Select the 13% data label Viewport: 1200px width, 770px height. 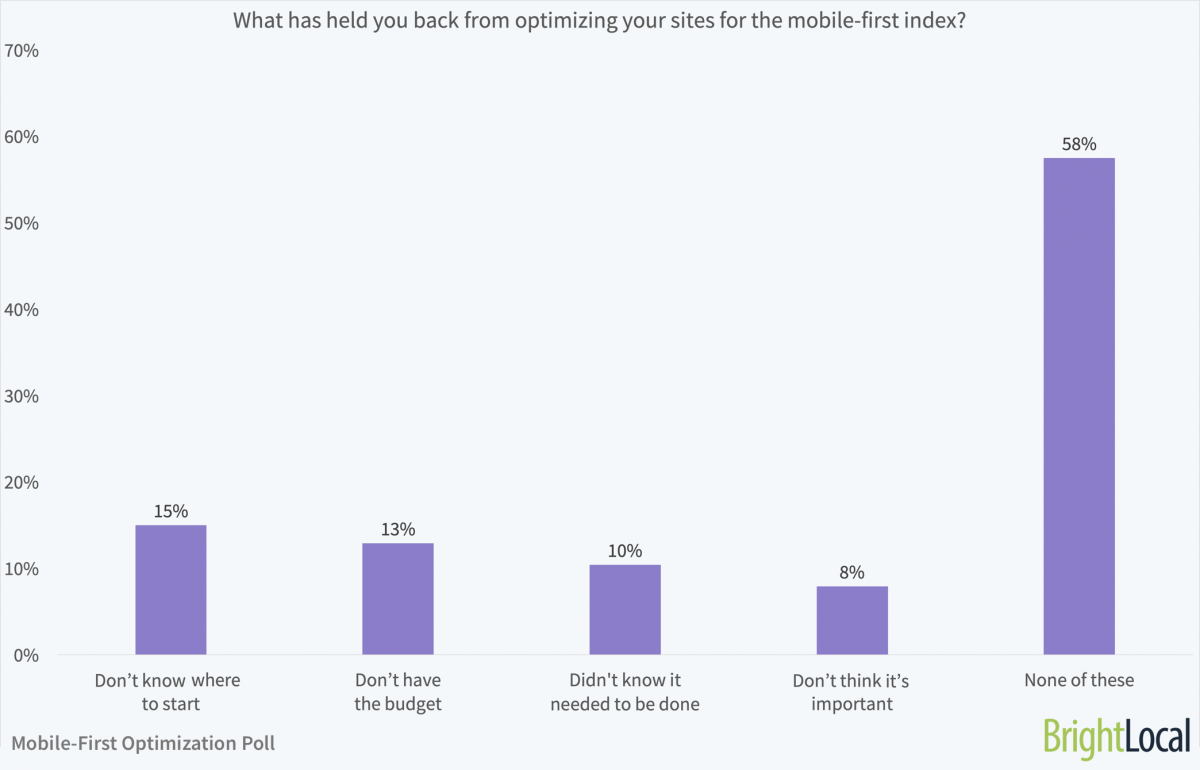[398, 529]
